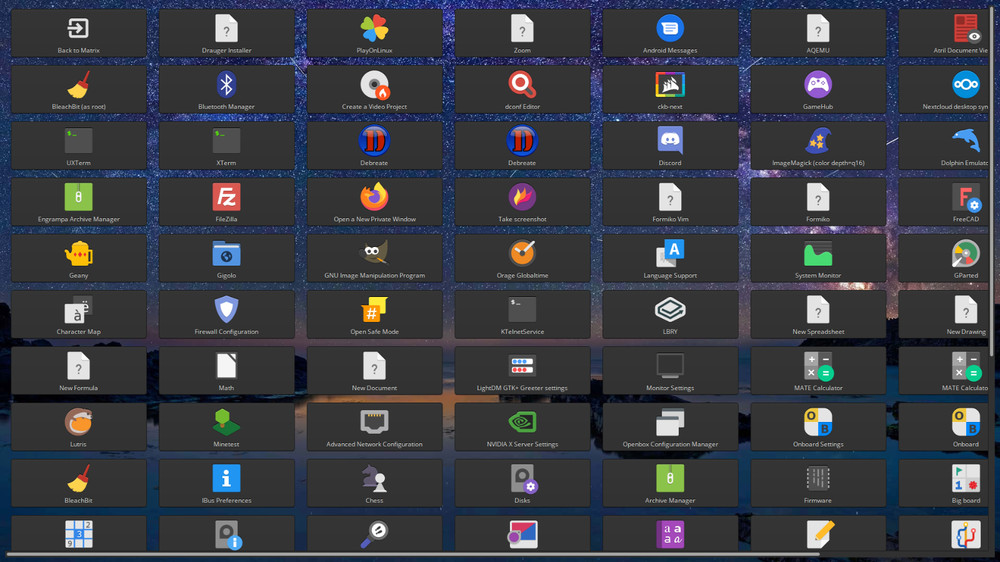Open the Big board mines tile
Viewport: 1000px width, 562px height.
coord(944,482)
